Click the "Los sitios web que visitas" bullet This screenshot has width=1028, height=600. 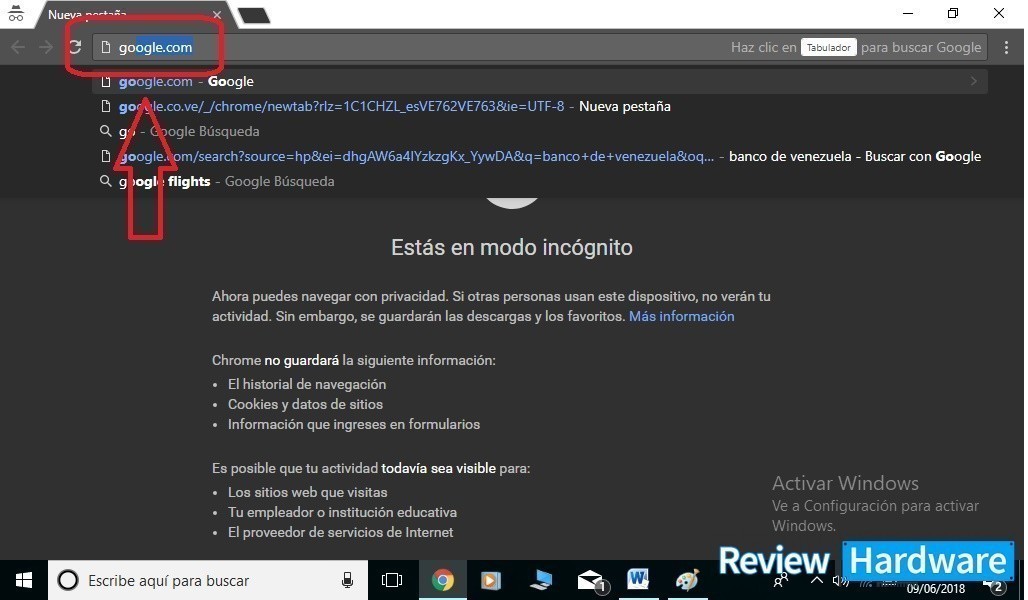[x=307, y=492]
